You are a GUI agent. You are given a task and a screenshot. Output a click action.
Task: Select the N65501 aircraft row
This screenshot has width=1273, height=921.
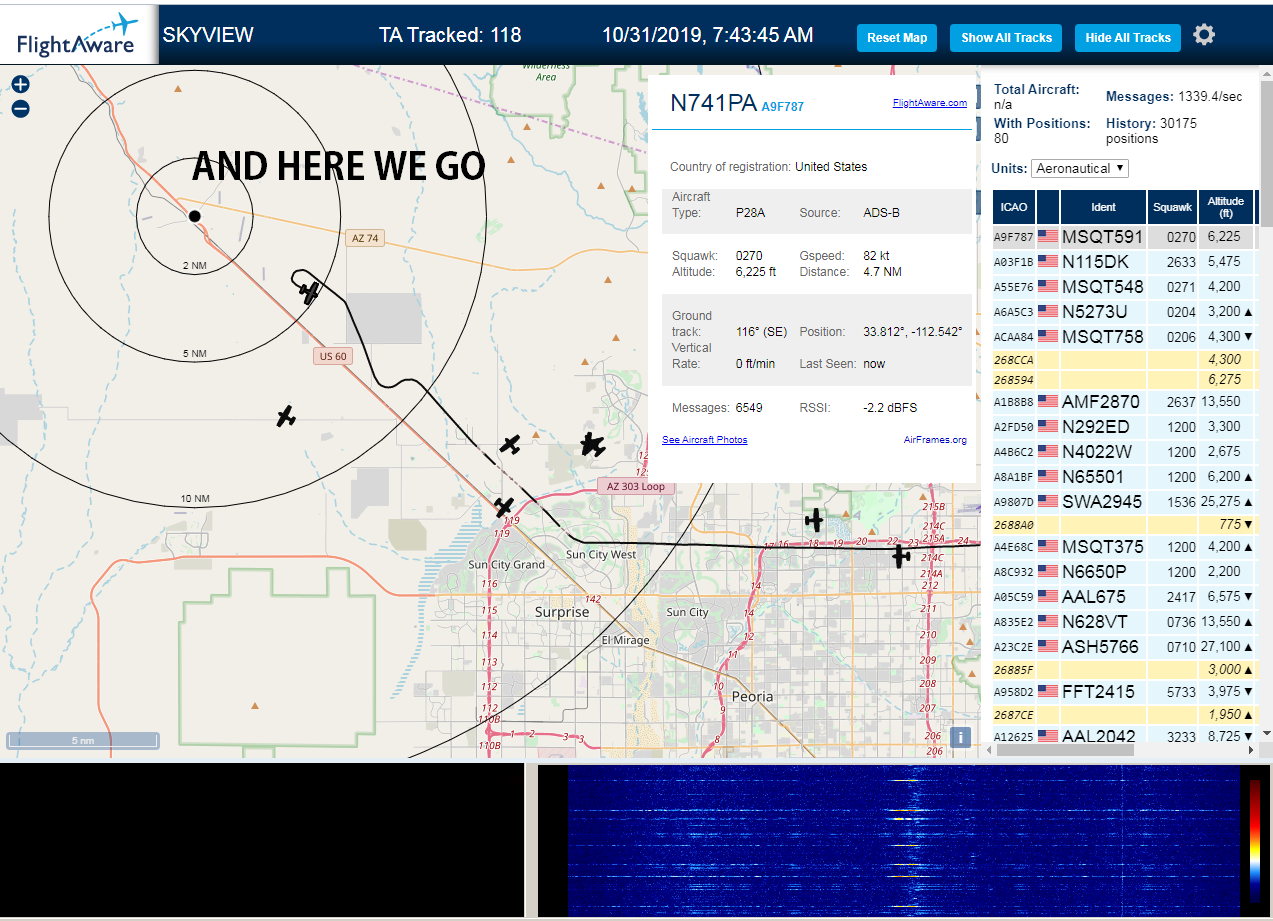tap(1123, 477)
